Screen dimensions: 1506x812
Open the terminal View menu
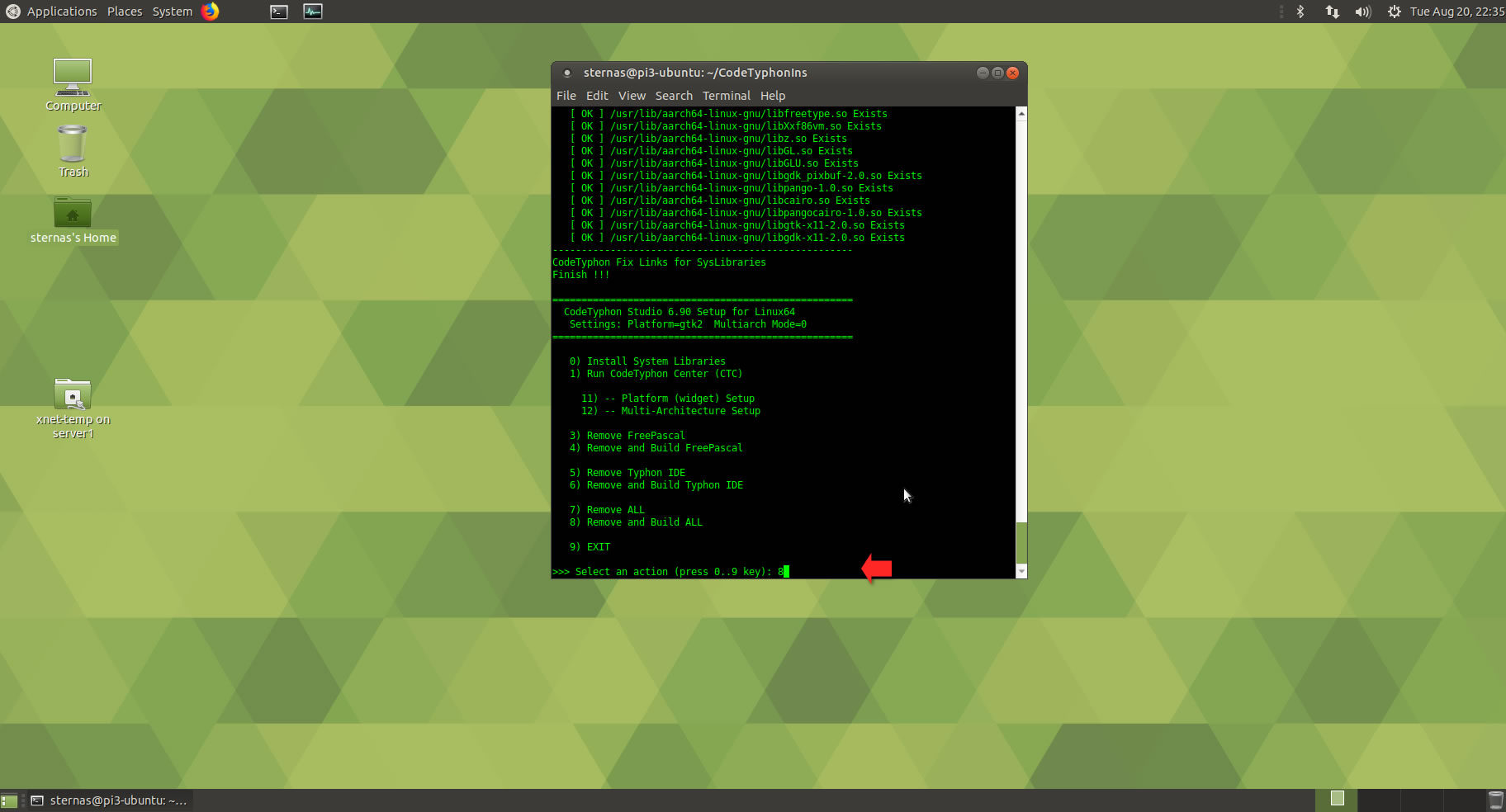tap(632, 96)
